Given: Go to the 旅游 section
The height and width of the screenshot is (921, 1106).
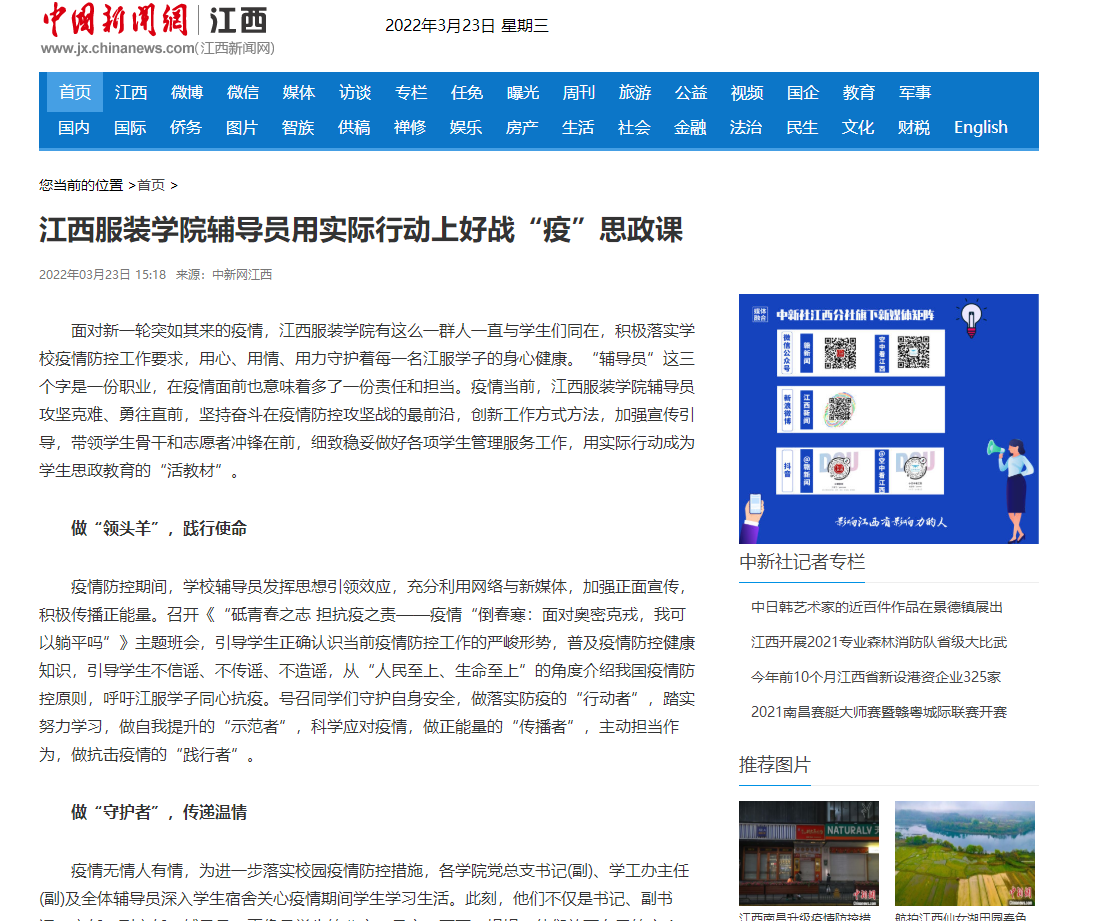Looking at the screenshot, I should click(635, 93).
